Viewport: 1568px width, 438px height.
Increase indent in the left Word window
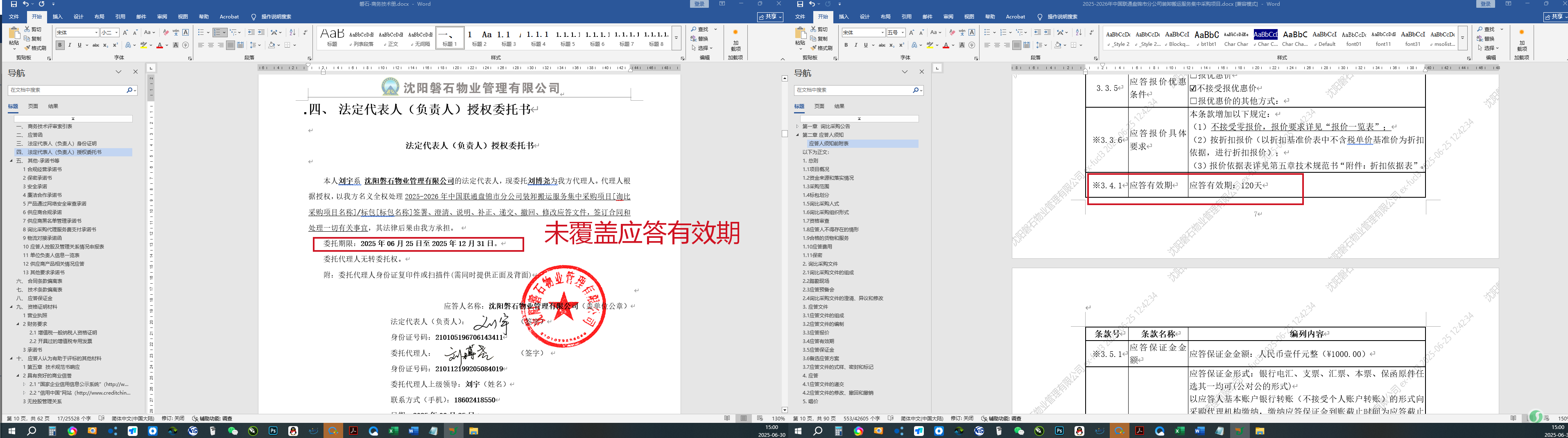click(x=261, y=32)
